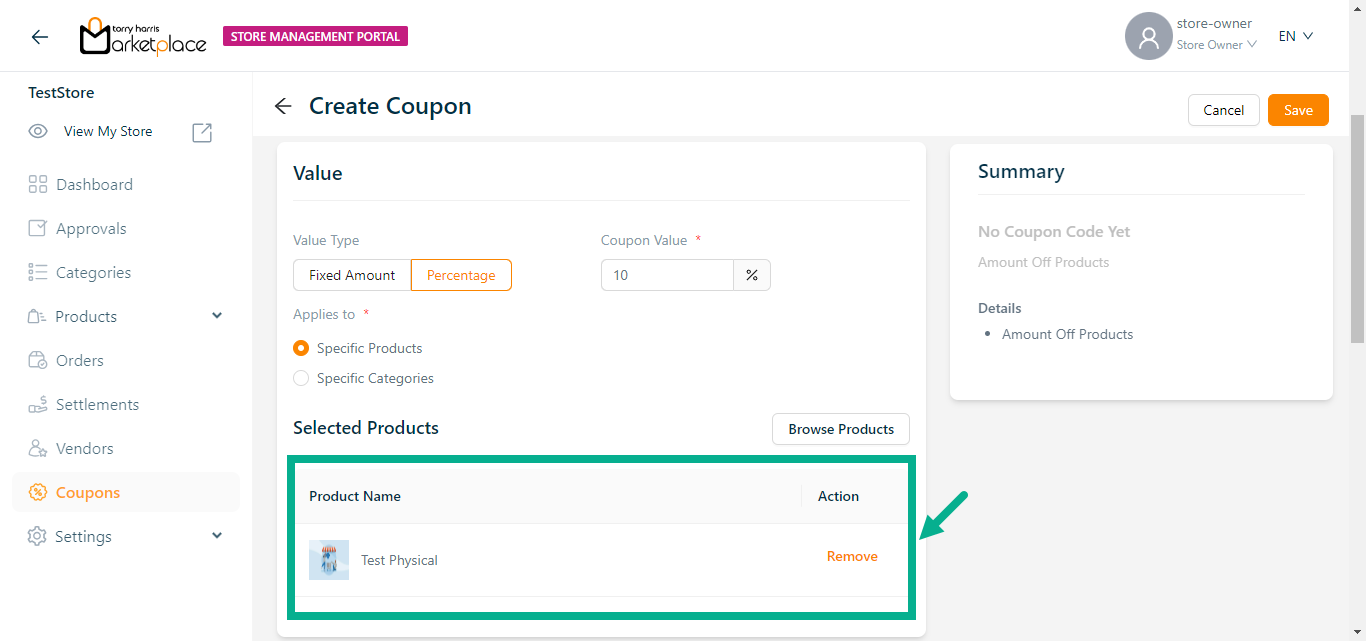This screenshot has height=641, width=1366.
Task: Expand the Settings submenu chevron
Action: (217, 536)
